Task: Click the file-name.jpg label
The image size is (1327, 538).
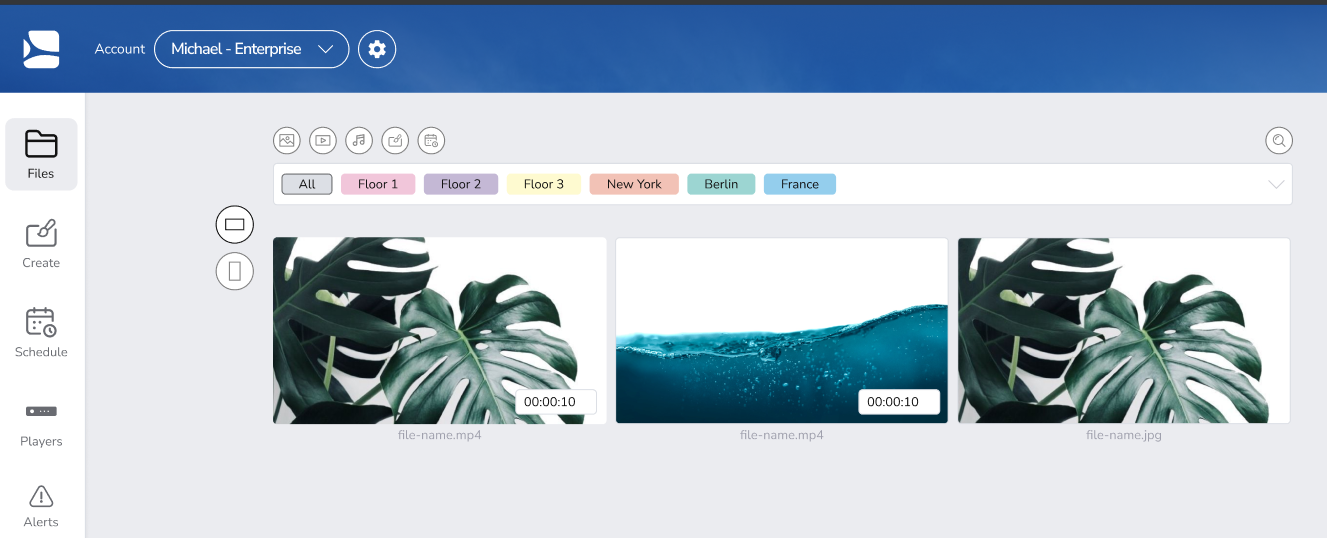Action: (1124, 435)
